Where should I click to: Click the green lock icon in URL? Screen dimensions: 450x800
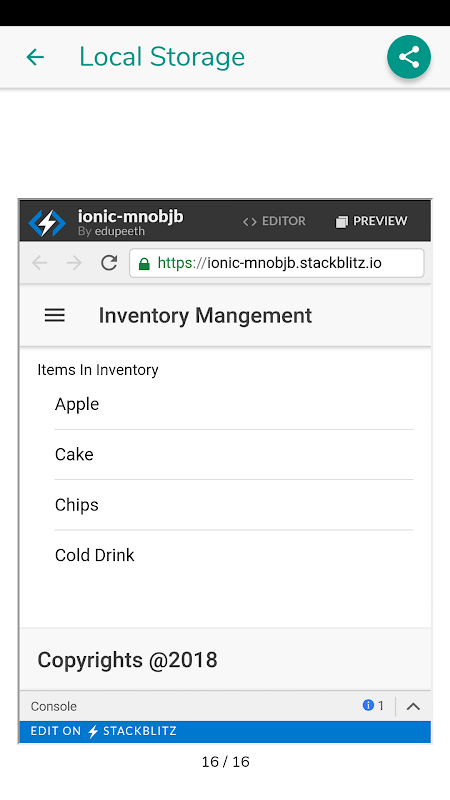click(x=144, y=264)
